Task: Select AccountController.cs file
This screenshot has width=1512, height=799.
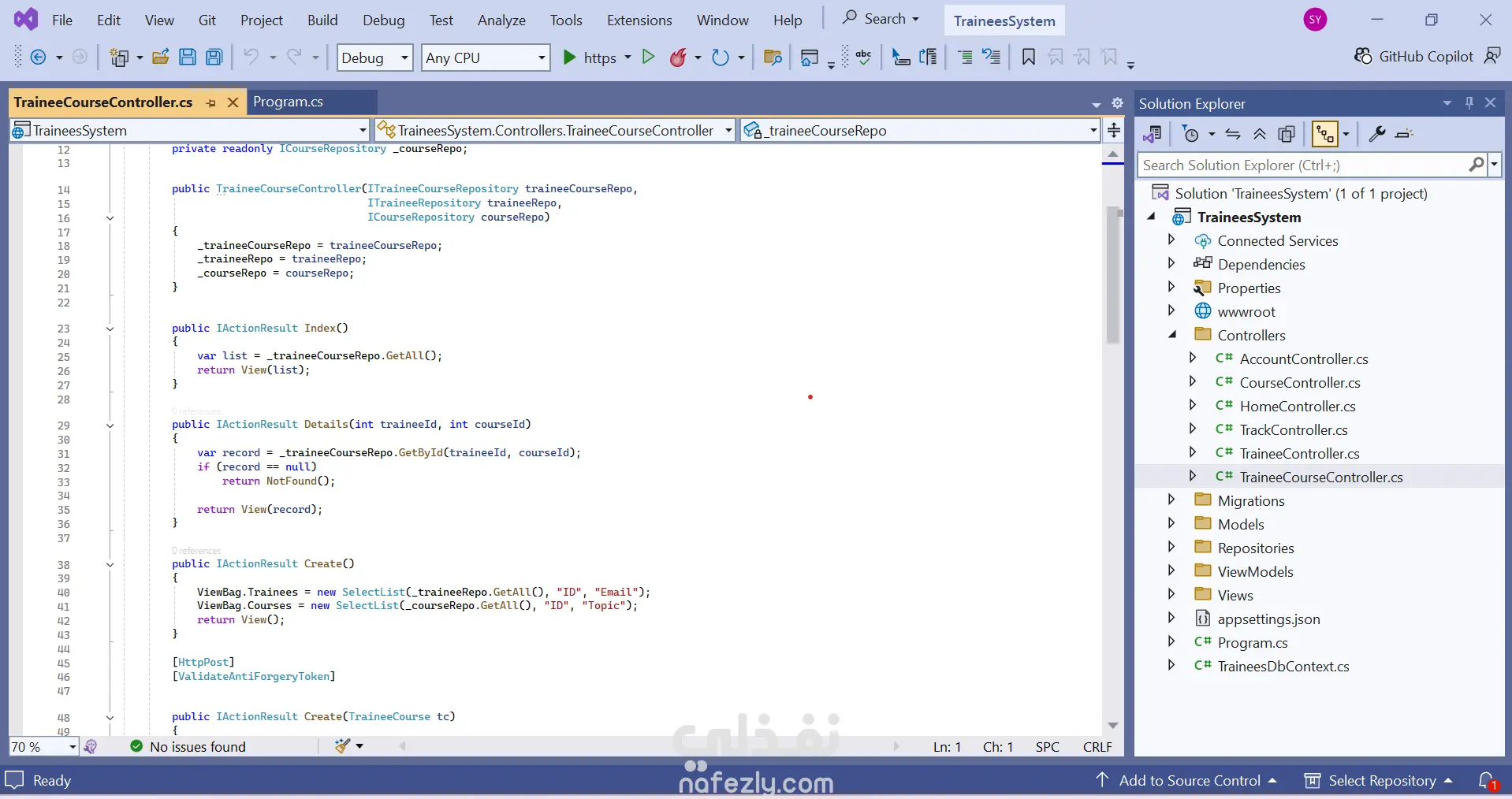Action: coord(1303,359)
